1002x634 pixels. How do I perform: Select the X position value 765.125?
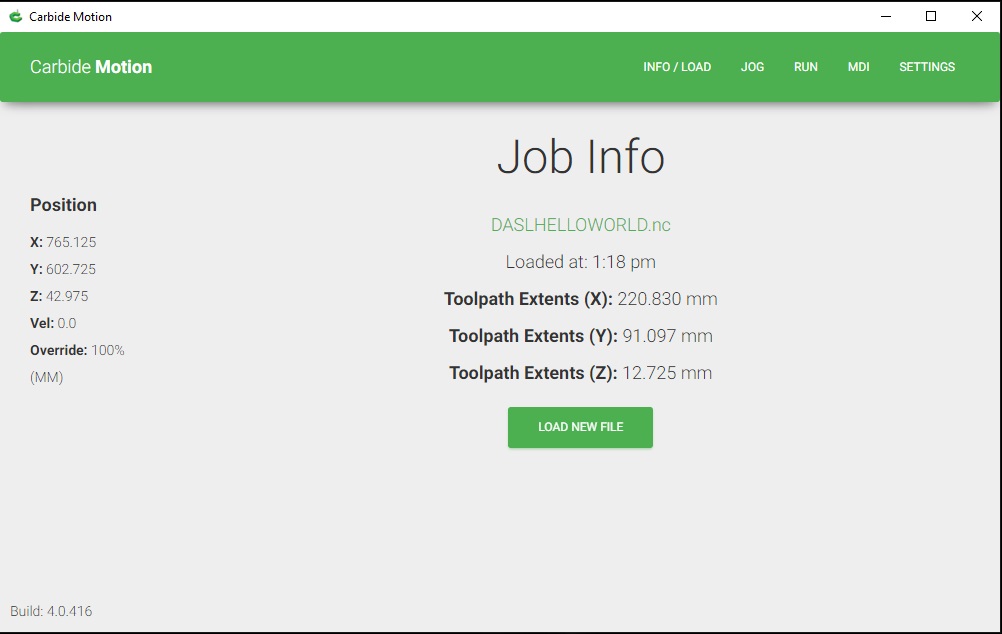coord(71,242)
